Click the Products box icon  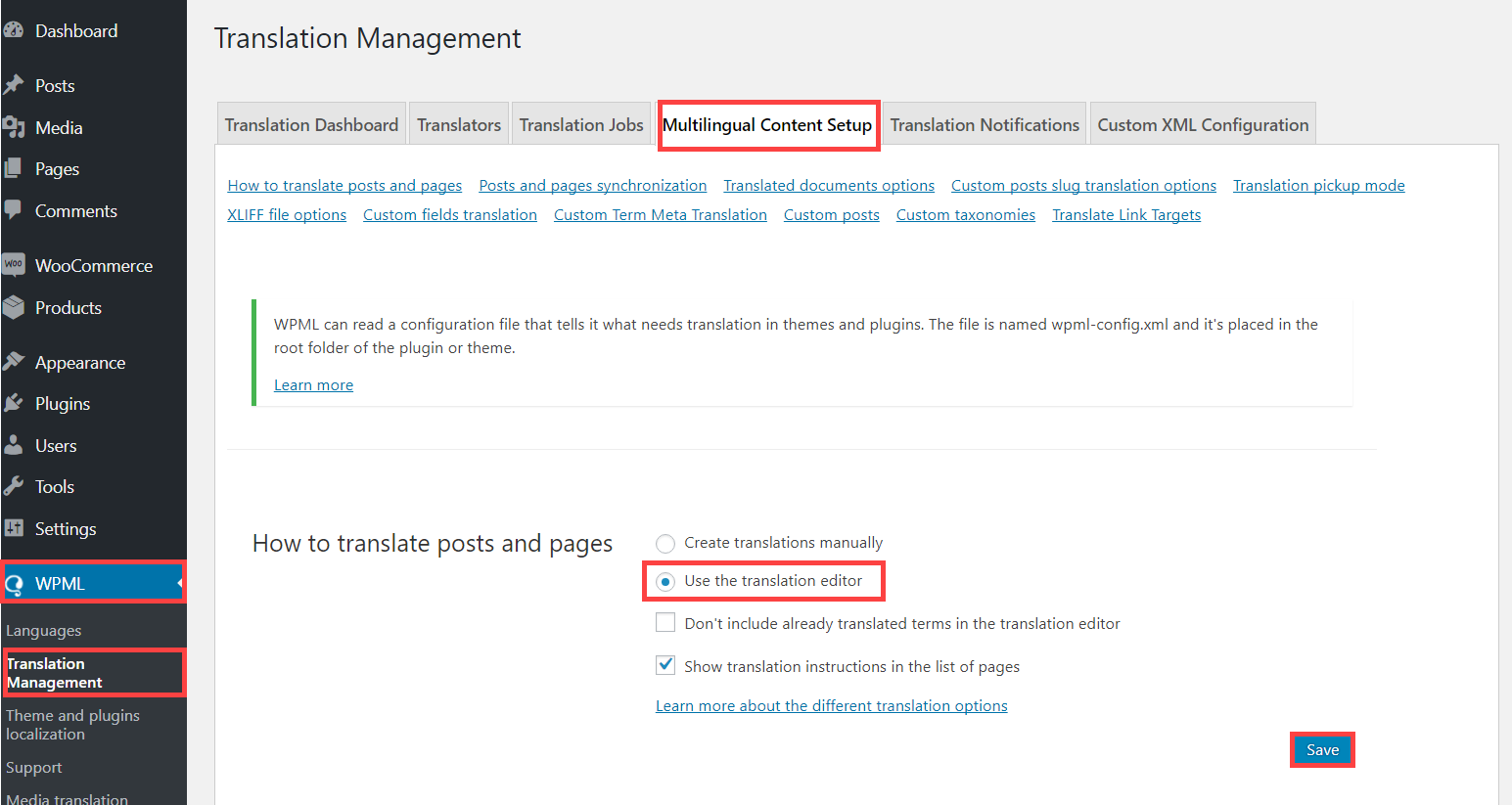click(13, 307)
